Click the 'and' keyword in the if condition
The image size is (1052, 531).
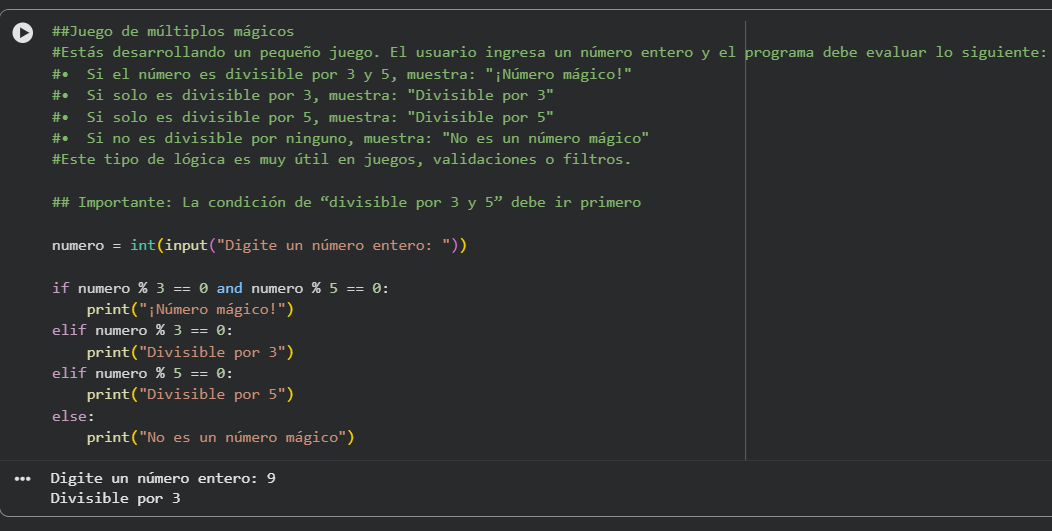[229, 288]
